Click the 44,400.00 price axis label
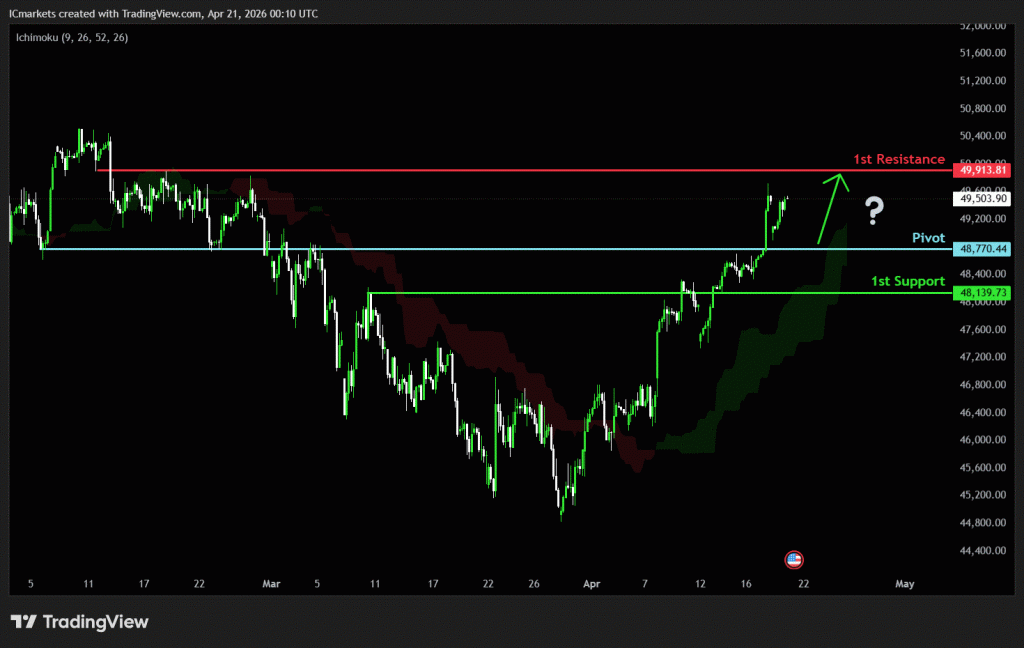Screen dimensions: 1024x648 click(x=983, y=550)
